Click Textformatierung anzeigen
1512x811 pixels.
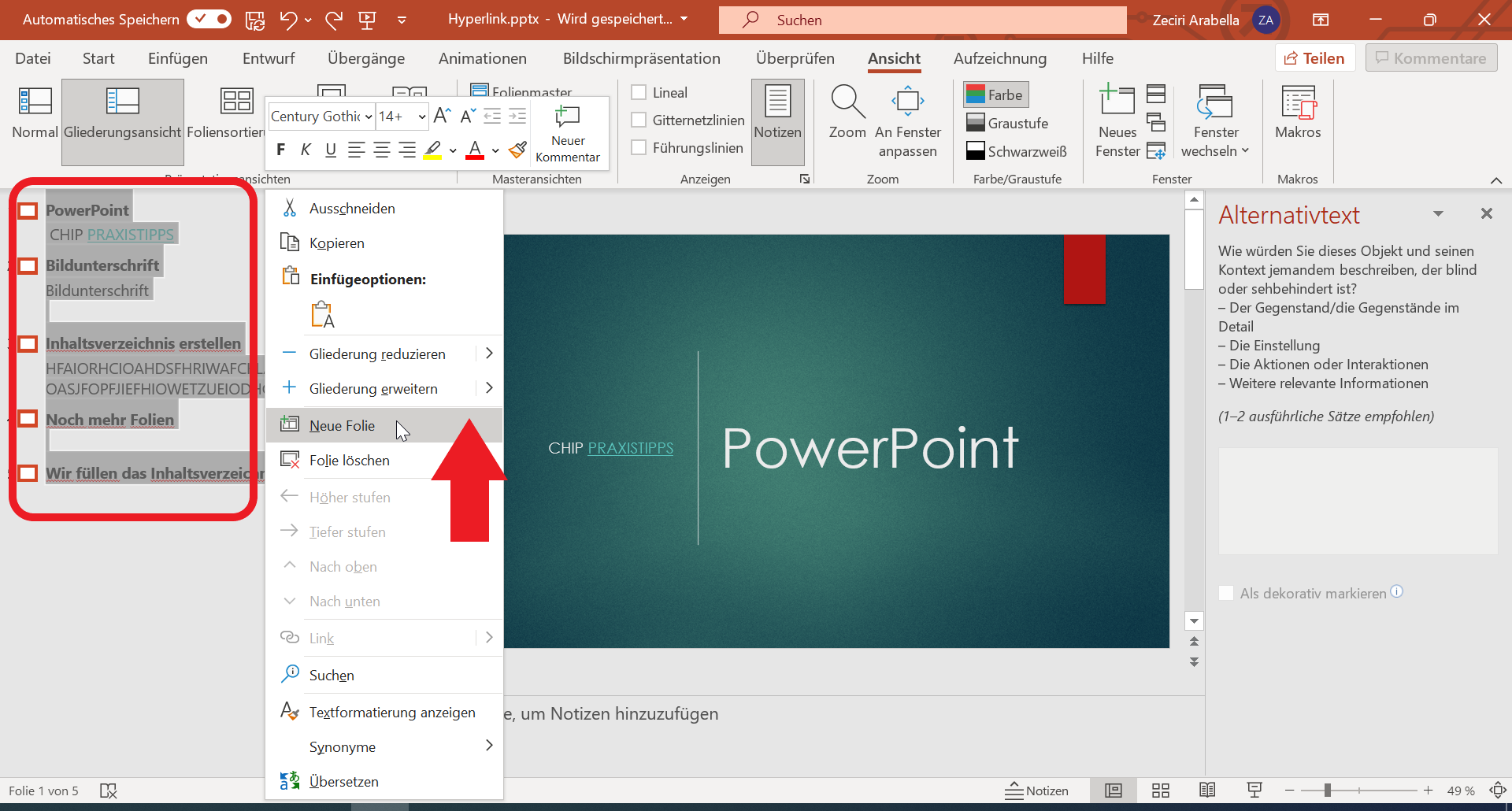(x=384, y=712)
